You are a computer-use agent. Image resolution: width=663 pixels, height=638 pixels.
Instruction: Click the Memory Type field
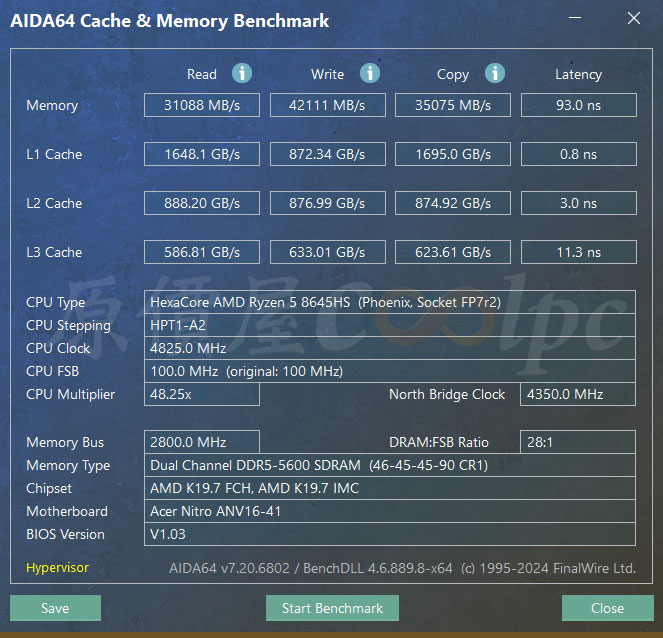[389, 465]
